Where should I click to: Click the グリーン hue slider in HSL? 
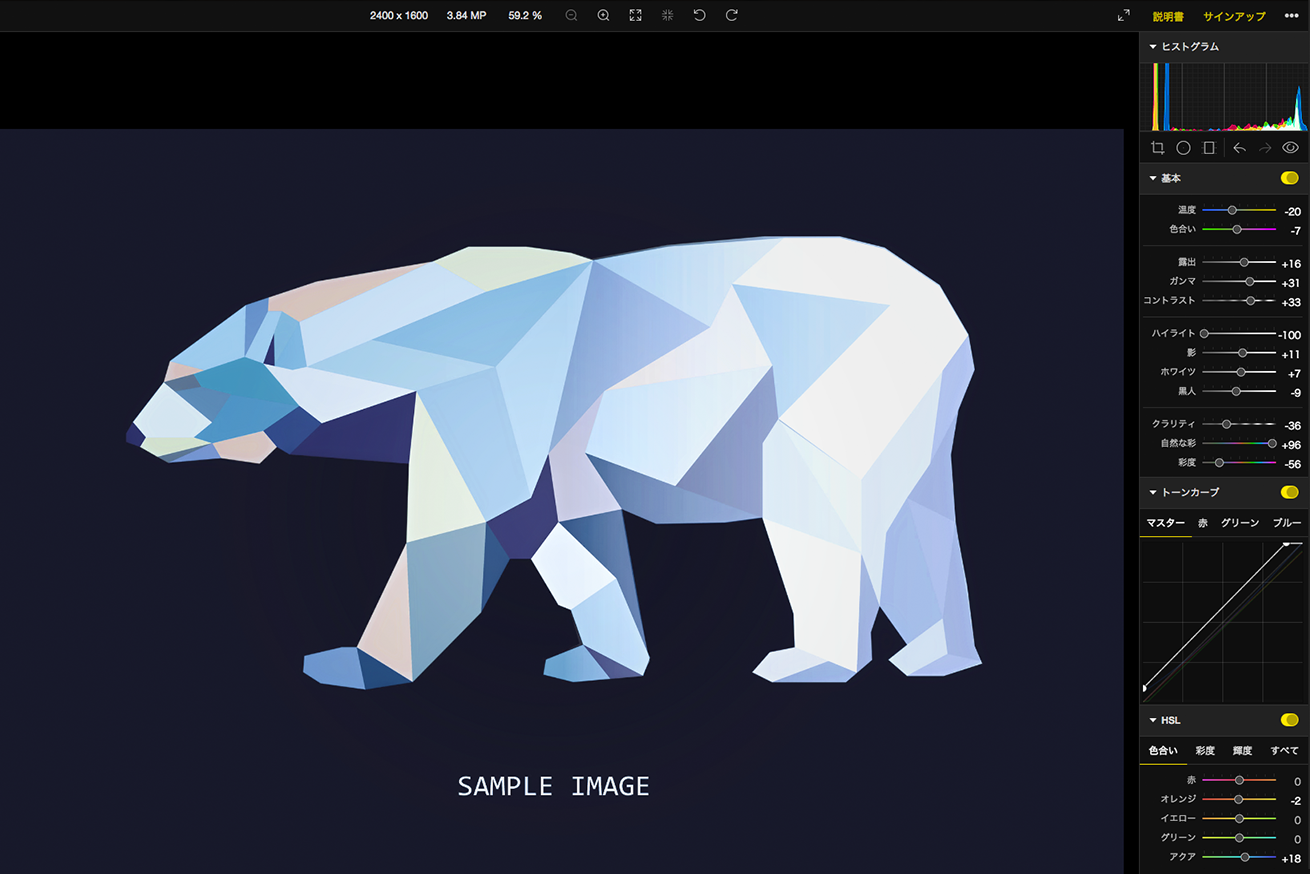[1239, 838]
